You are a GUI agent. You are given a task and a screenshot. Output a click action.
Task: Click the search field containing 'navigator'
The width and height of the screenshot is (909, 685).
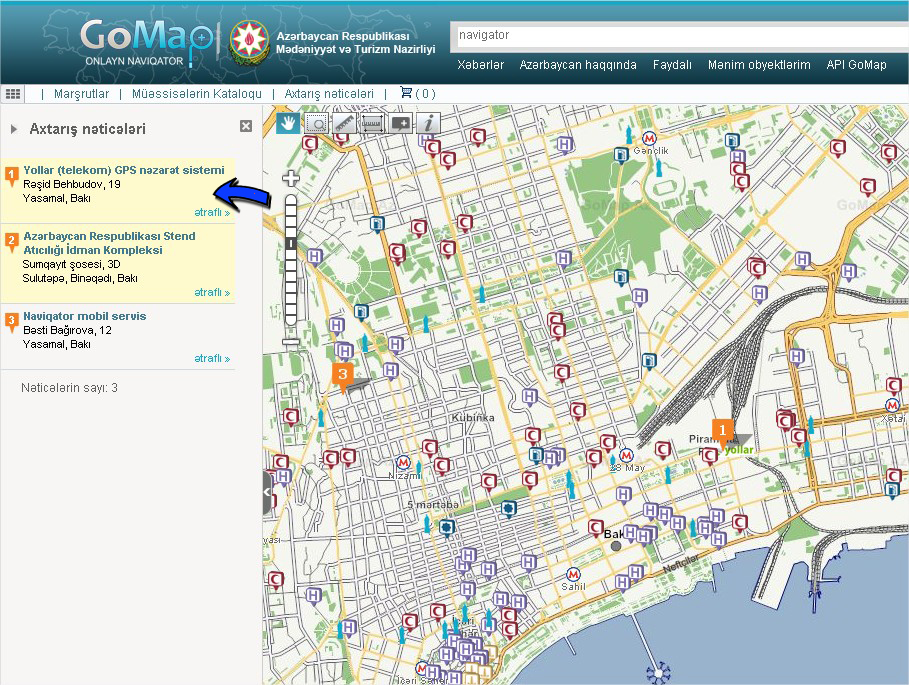[x=680, y=36]
